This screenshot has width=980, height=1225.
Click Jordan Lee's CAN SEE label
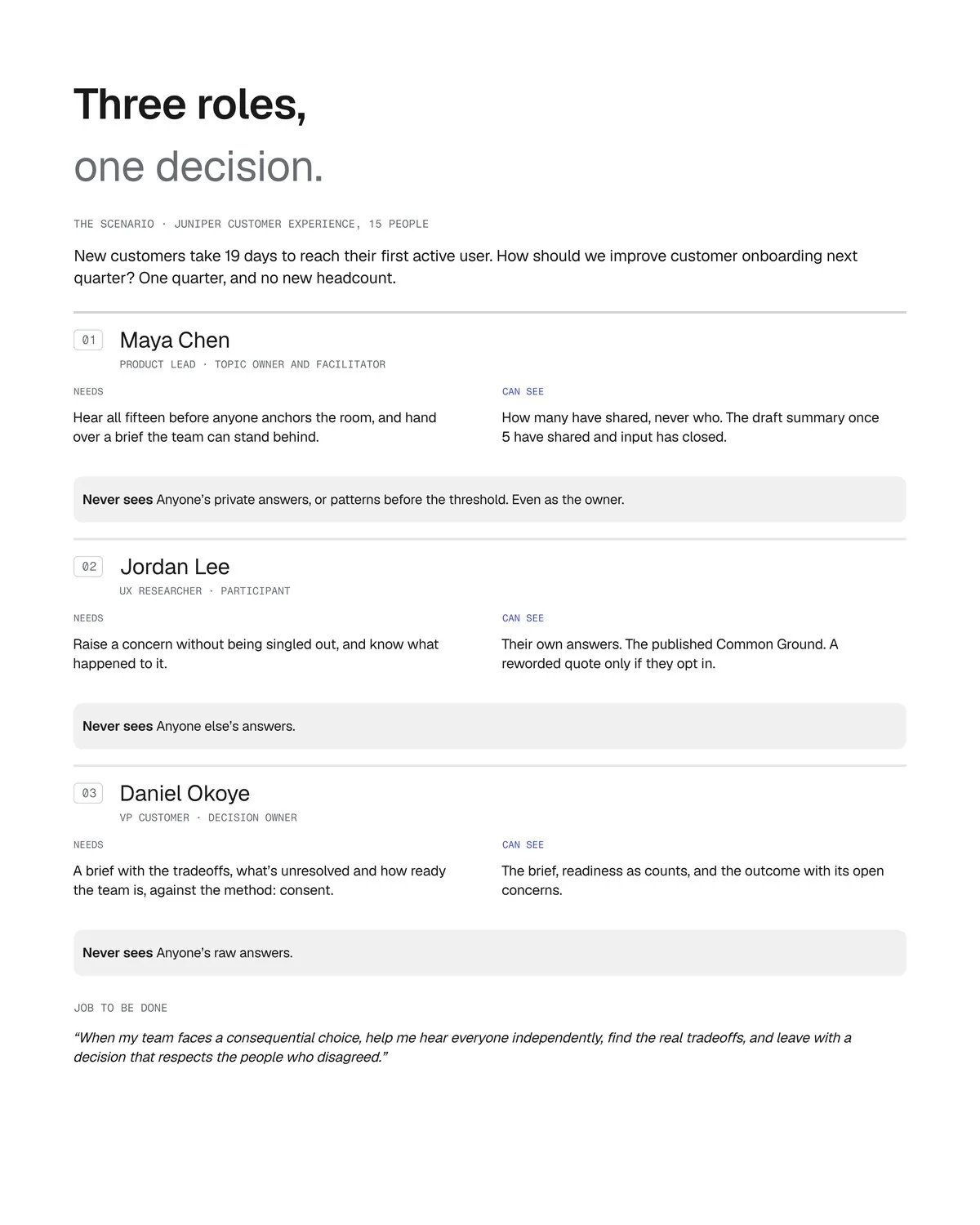(523, 618)
